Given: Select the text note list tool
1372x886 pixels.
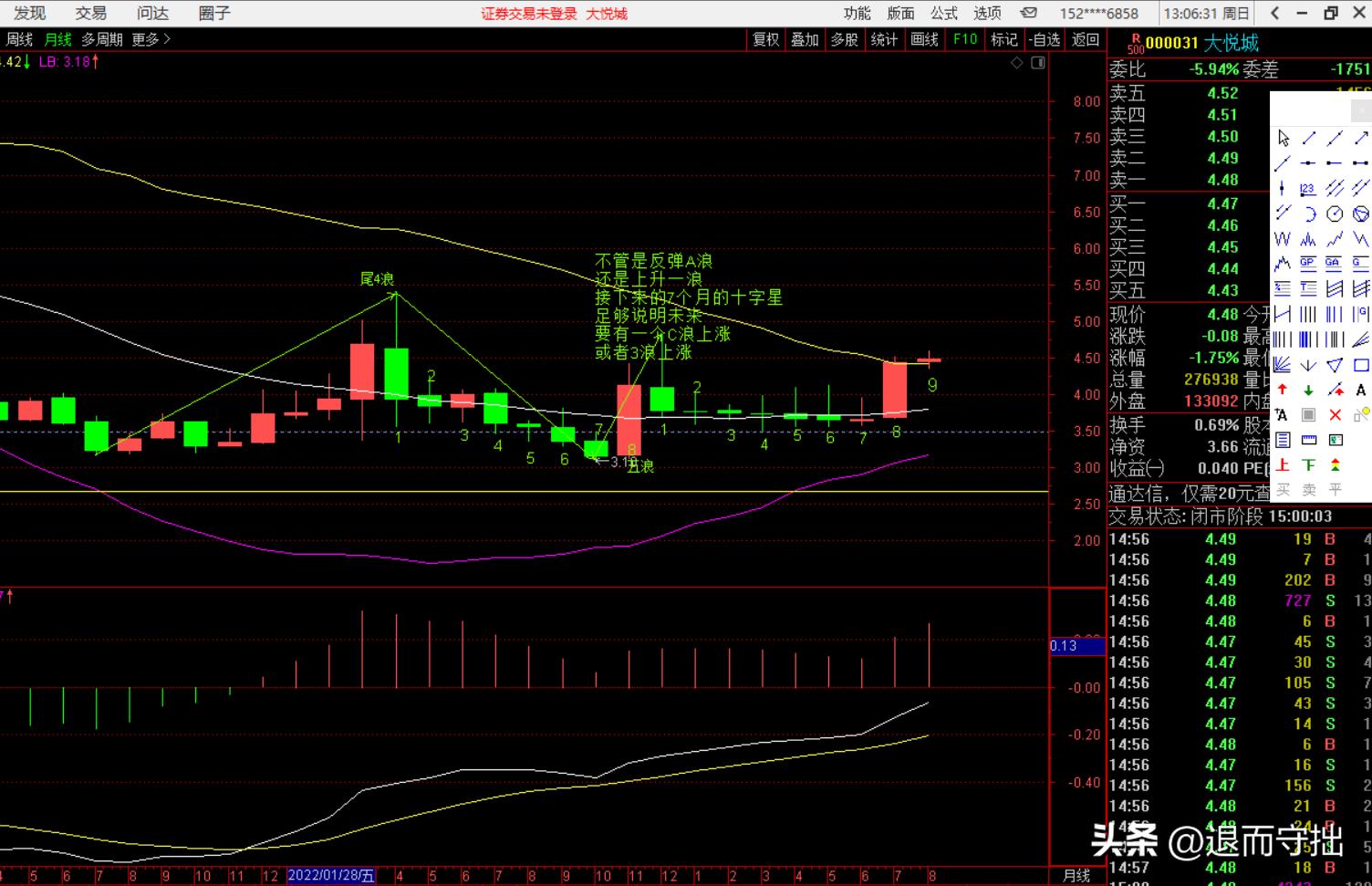Looking at the screenshot, I should click(x=1284, y=440).
